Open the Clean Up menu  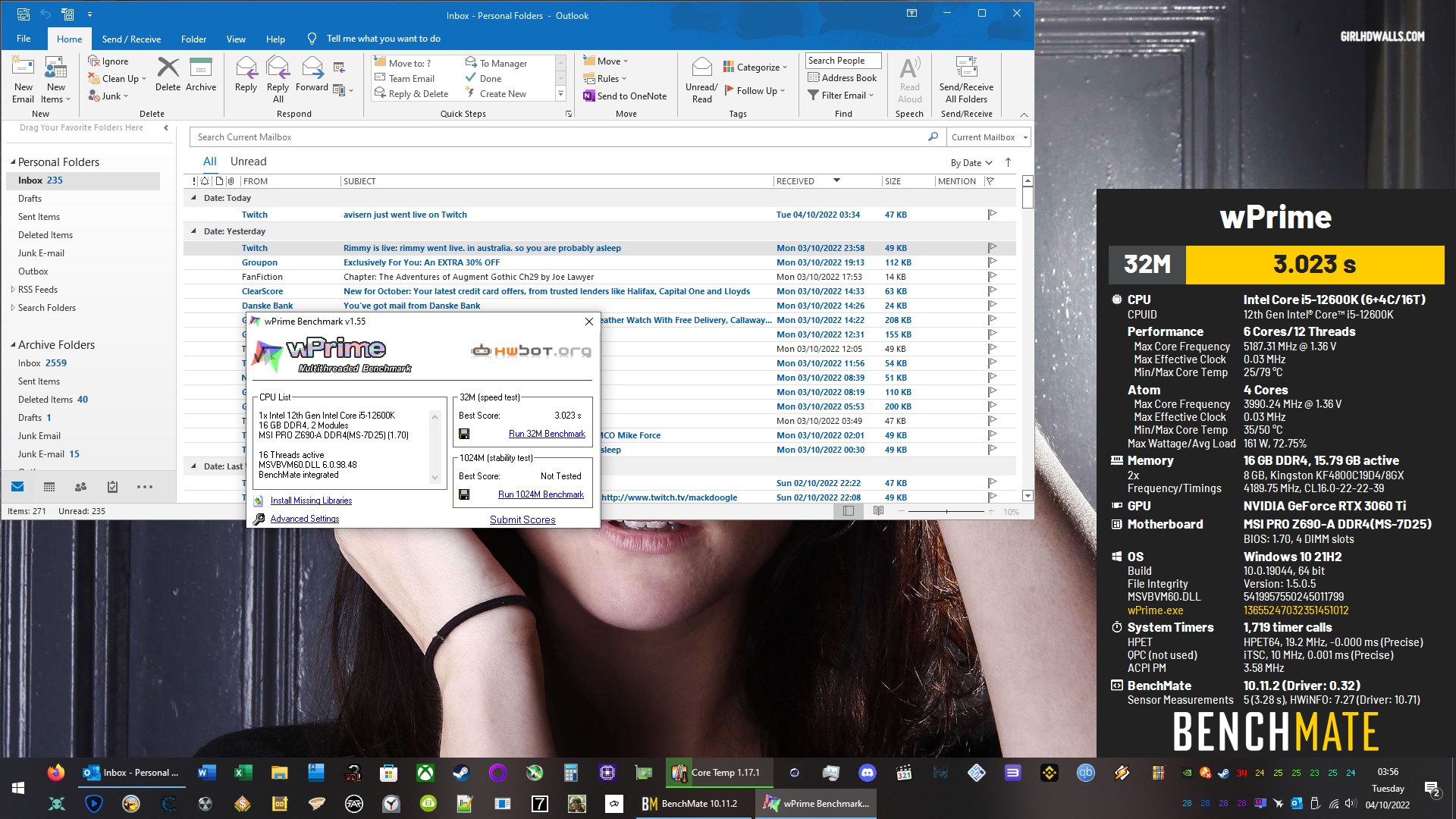(116, 78)
